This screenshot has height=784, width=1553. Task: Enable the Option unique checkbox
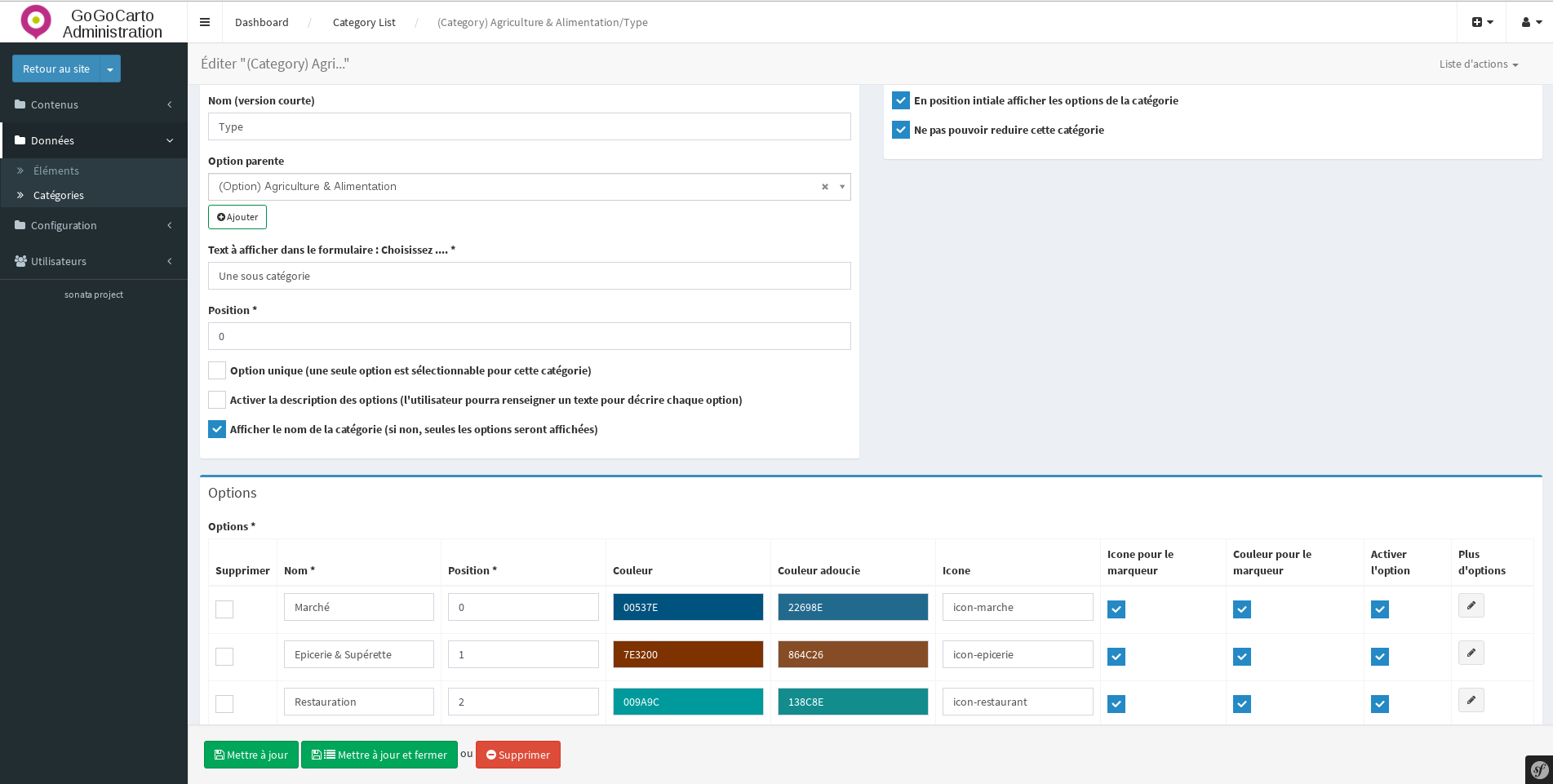[x=217, y=370]
